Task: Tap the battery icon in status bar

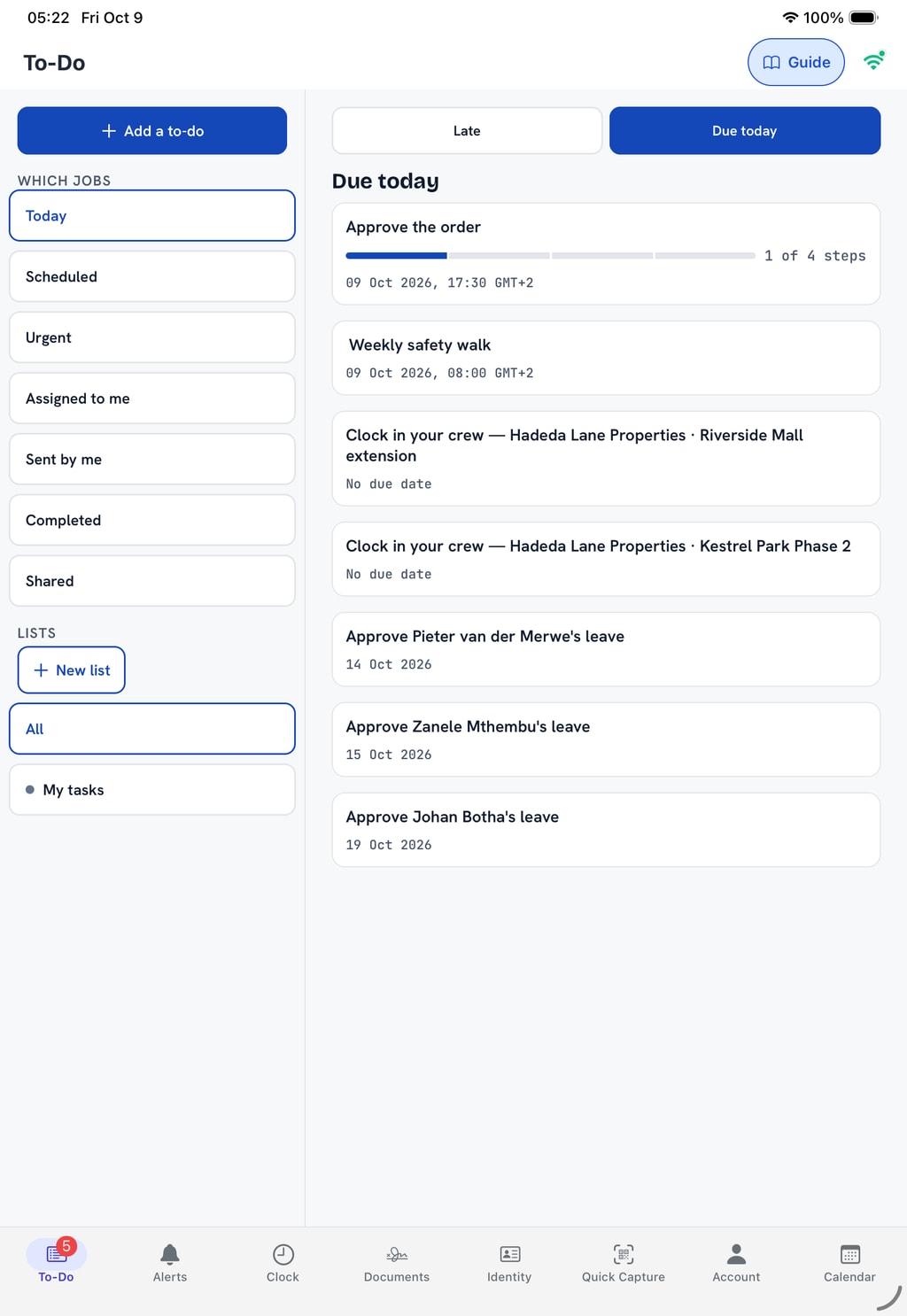Action: pos(864,18)
